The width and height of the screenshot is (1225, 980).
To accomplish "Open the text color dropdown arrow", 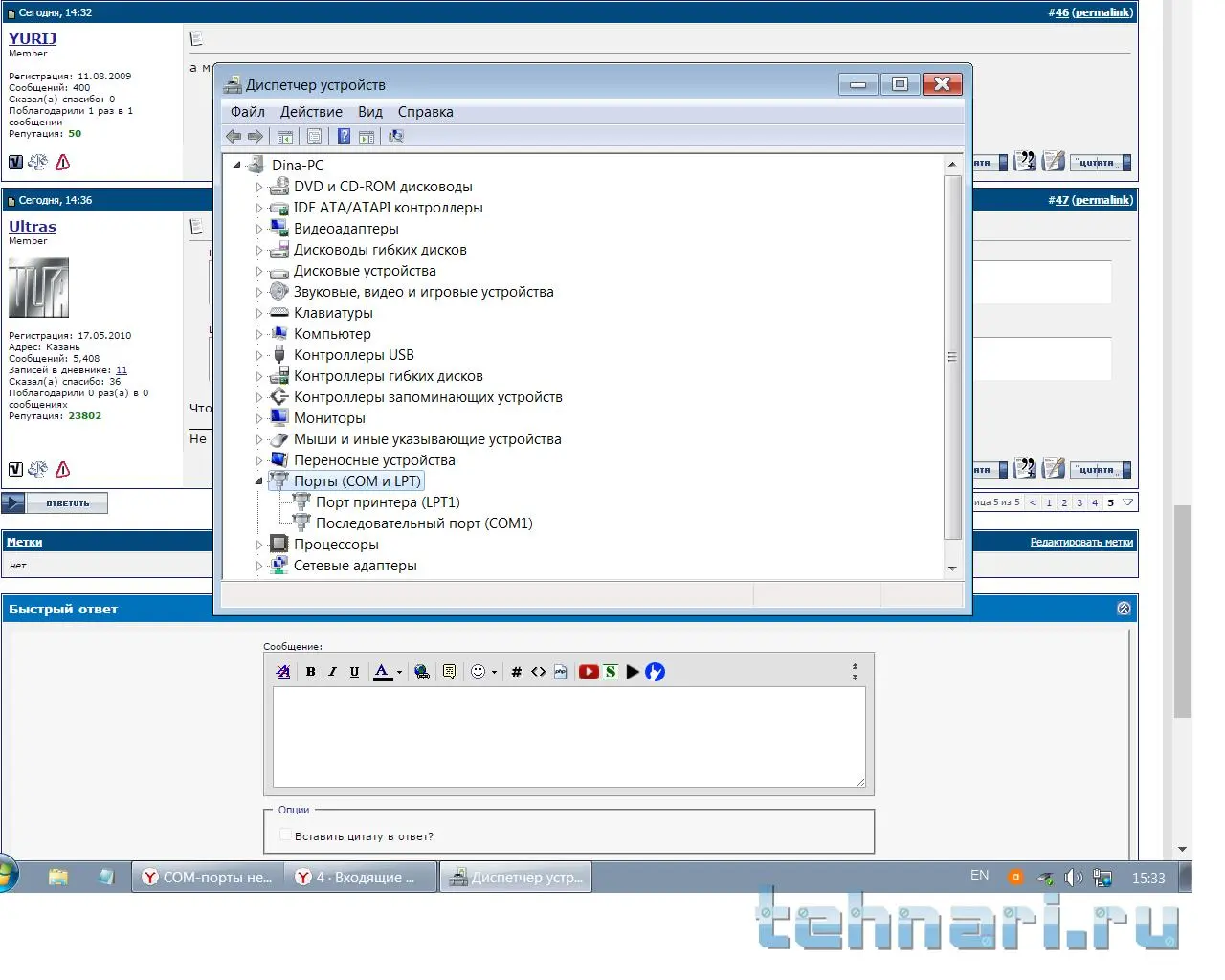I will point(399,672).
